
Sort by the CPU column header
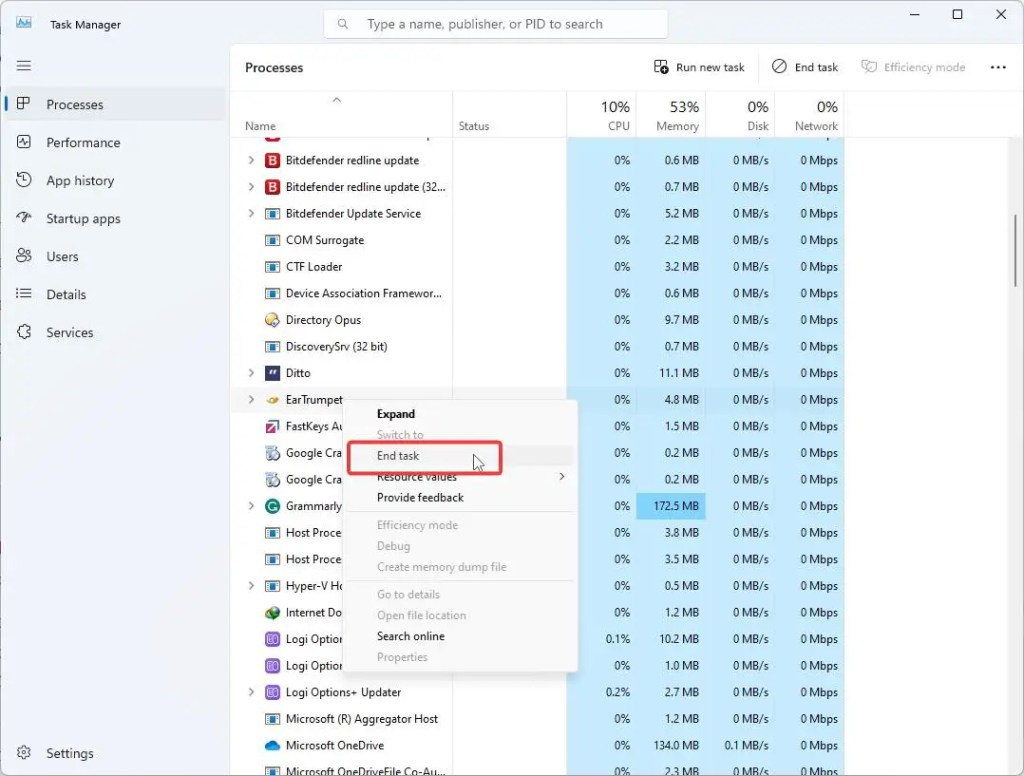pyautogui.click(x=601, y=114)
